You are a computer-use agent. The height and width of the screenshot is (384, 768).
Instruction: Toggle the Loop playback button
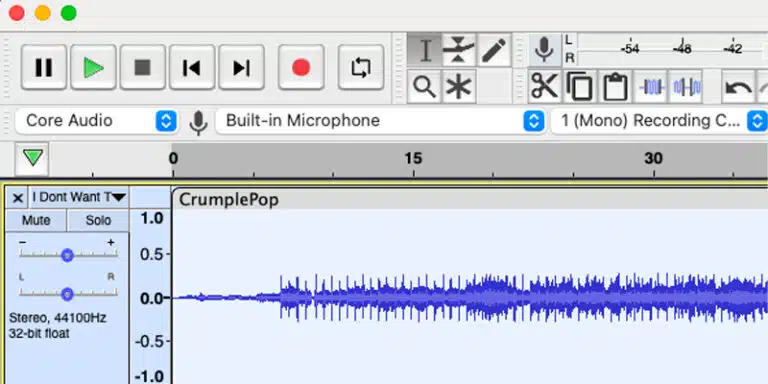361,67
